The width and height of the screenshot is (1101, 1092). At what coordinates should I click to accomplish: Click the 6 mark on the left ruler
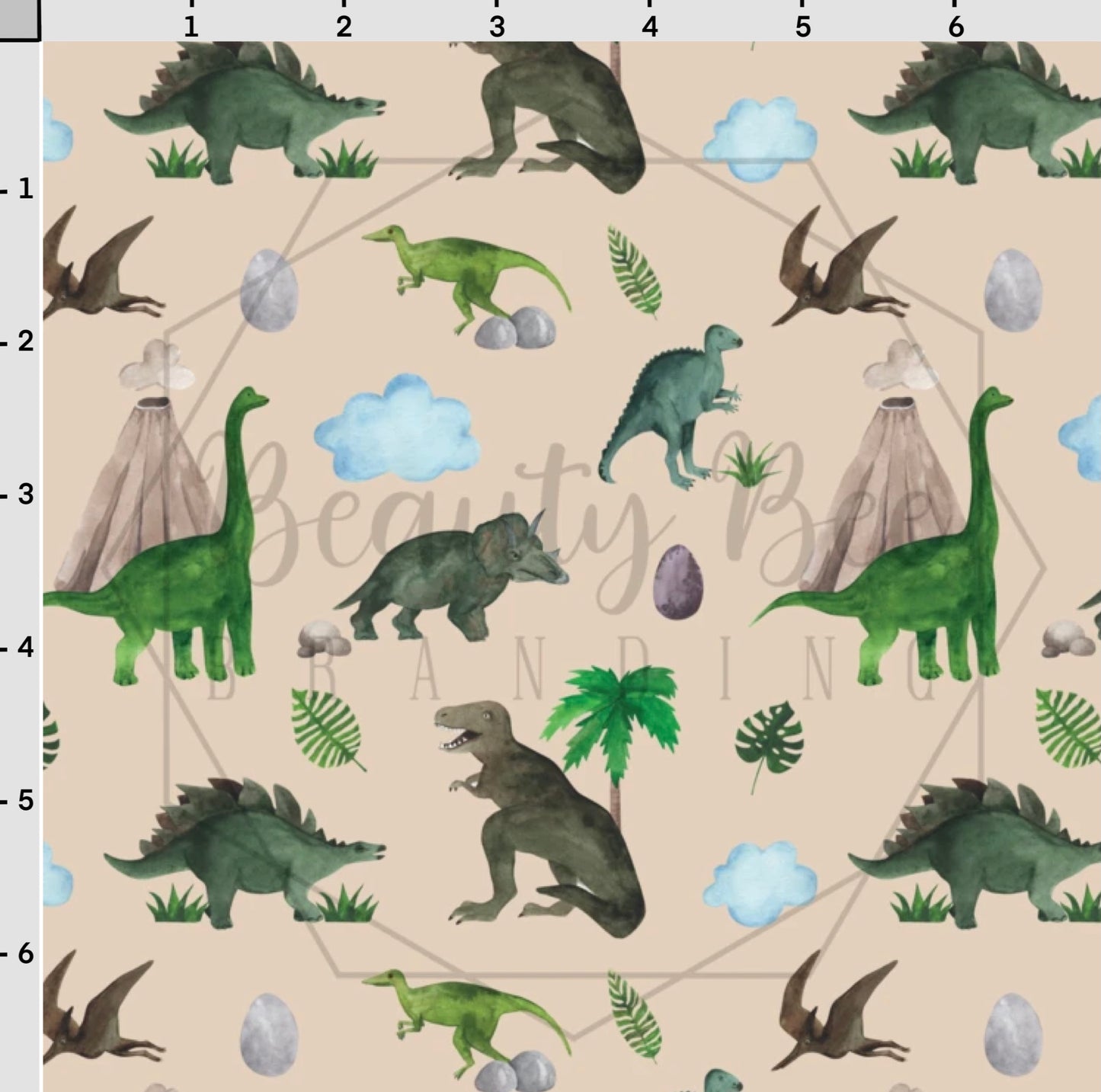[24, 953]
